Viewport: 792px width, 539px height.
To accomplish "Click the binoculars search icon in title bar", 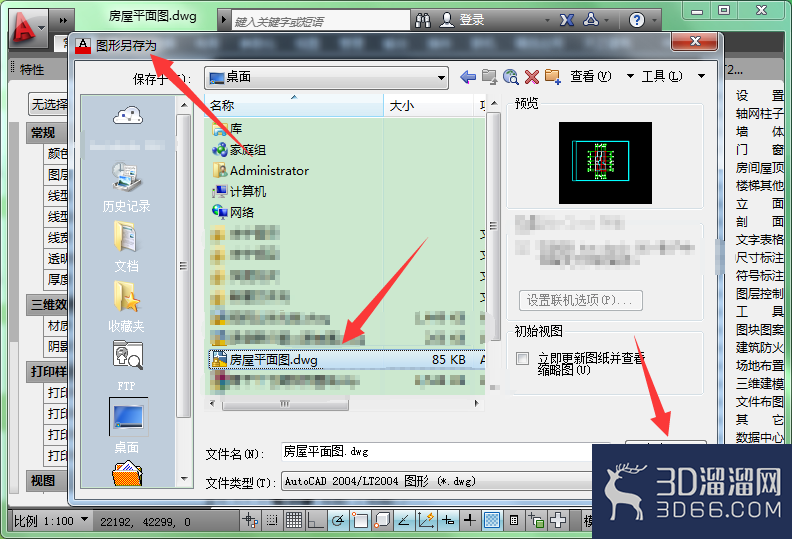I will coord(423,20).
